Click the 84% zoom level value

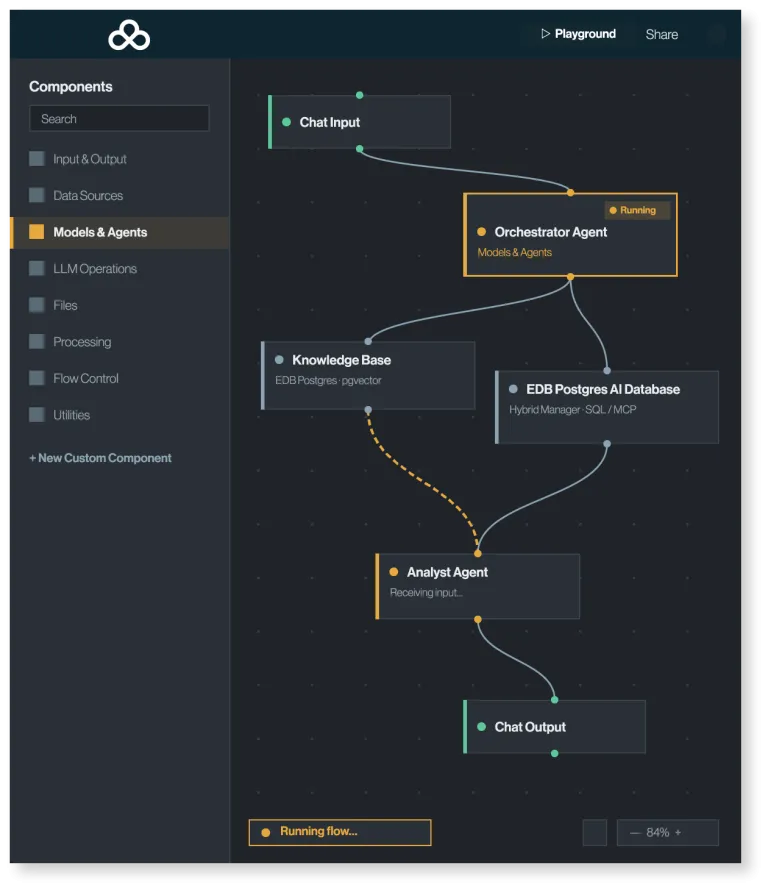657,833
